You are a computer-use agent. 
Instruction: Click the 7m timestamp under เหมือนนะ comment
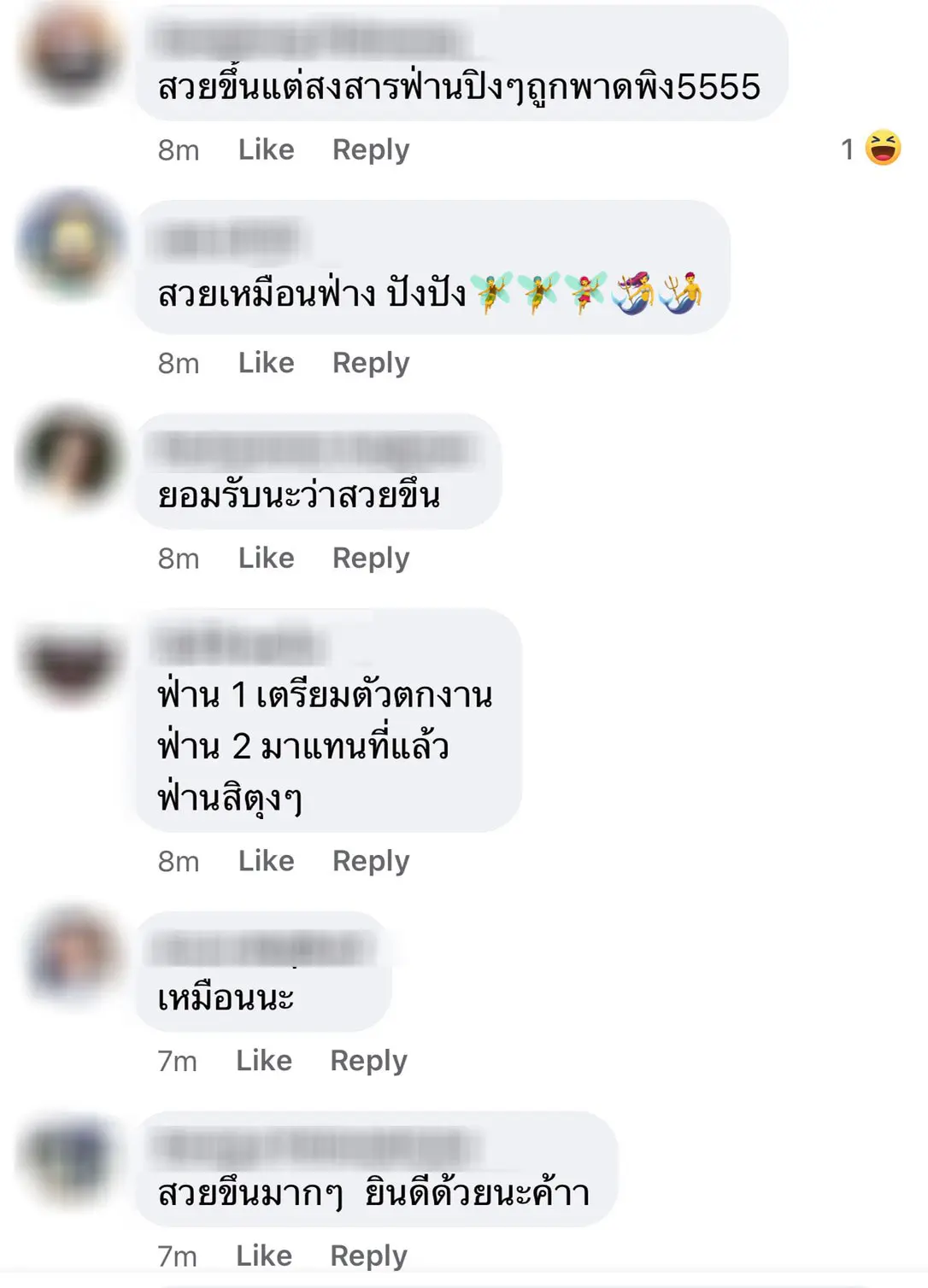[x=177, y=1061]
